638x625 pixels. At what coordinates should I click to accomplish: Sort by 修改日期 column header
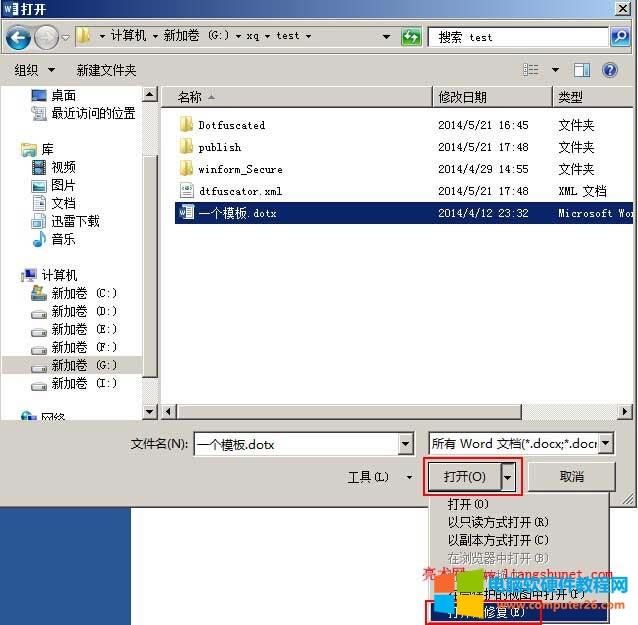click(492, 97)
